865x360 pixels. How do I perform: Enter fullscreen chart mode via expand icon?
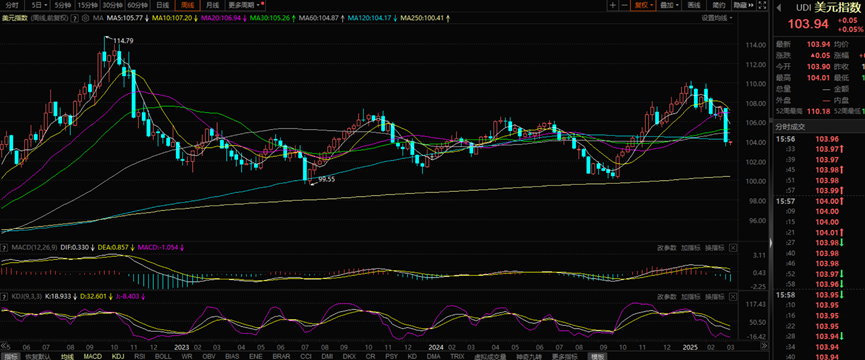coord(762,5)
